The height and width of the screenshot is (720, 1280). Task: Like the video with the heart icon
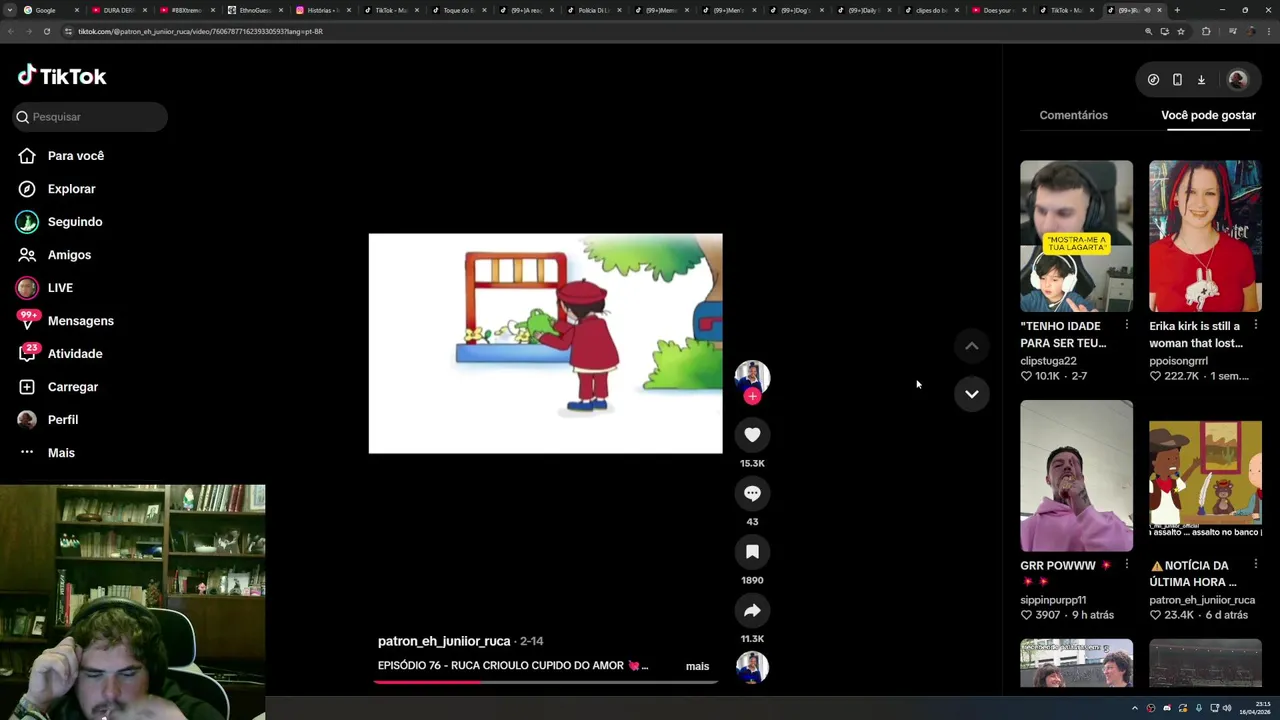(x=752, y=434)
